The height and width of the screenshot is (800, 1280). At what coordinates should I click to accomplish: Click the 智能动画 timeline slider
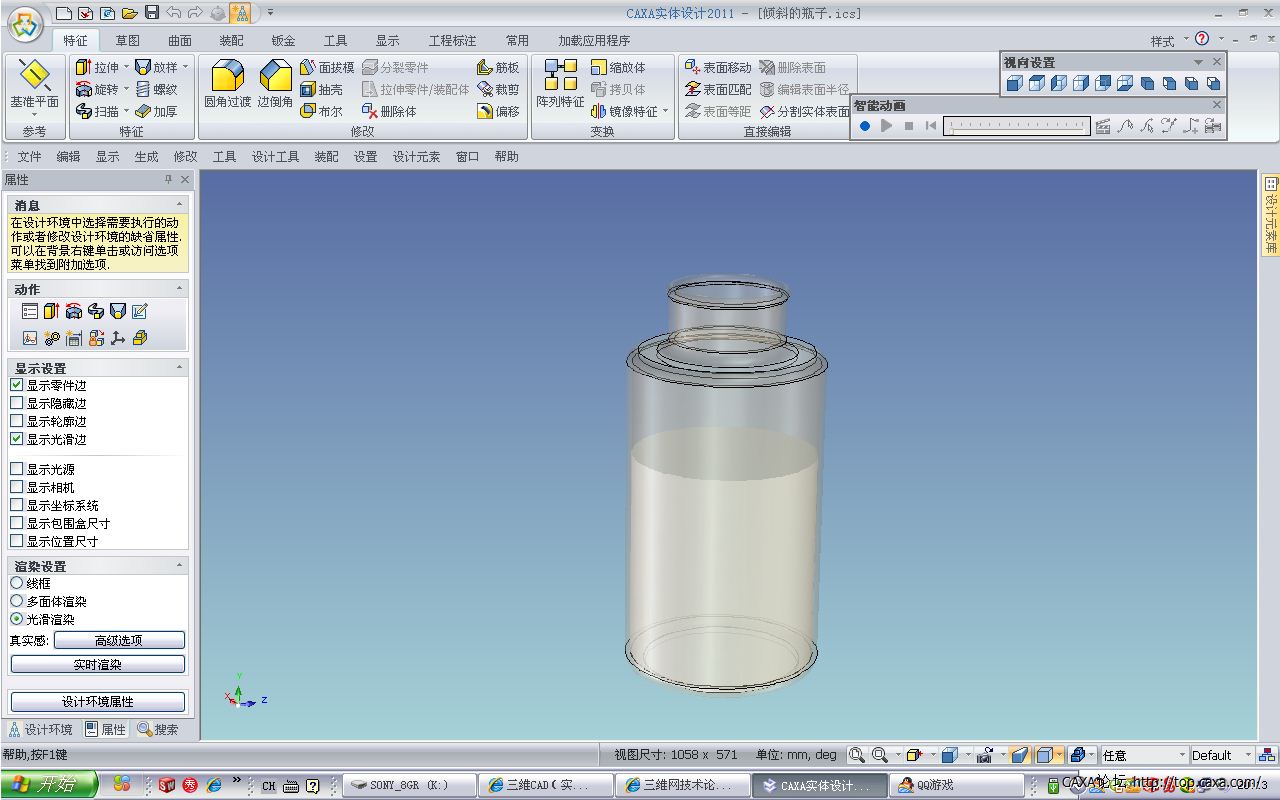point(1016,126)
